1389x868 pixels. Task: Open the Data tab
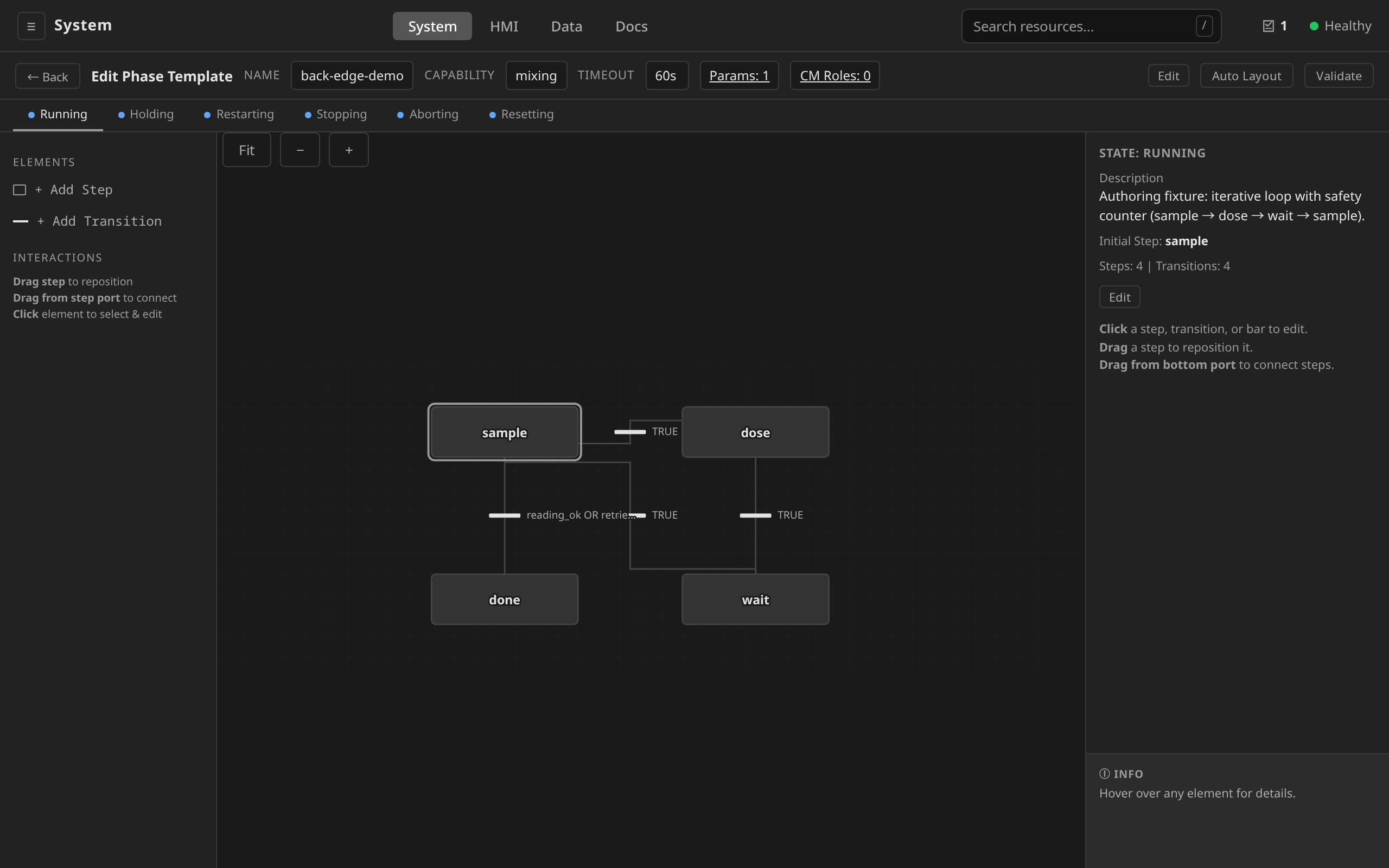[566, 27]
